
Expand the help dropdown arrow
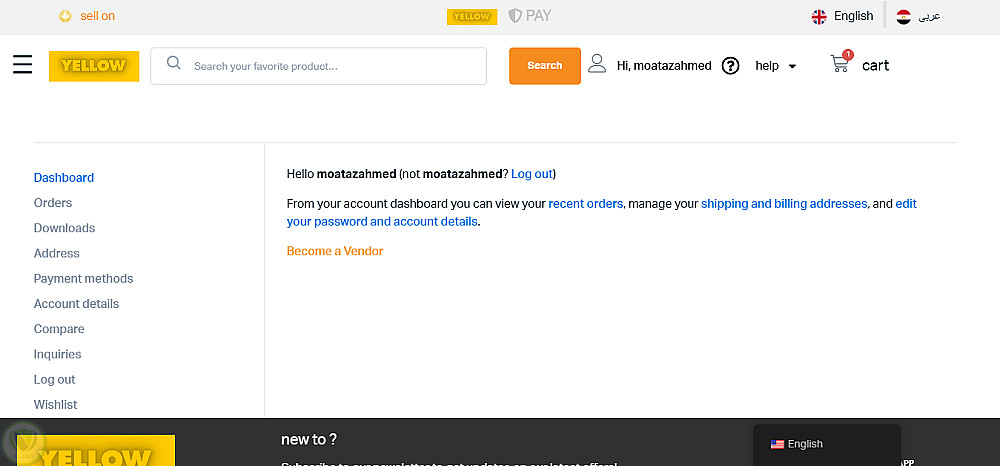click(793, 66)
